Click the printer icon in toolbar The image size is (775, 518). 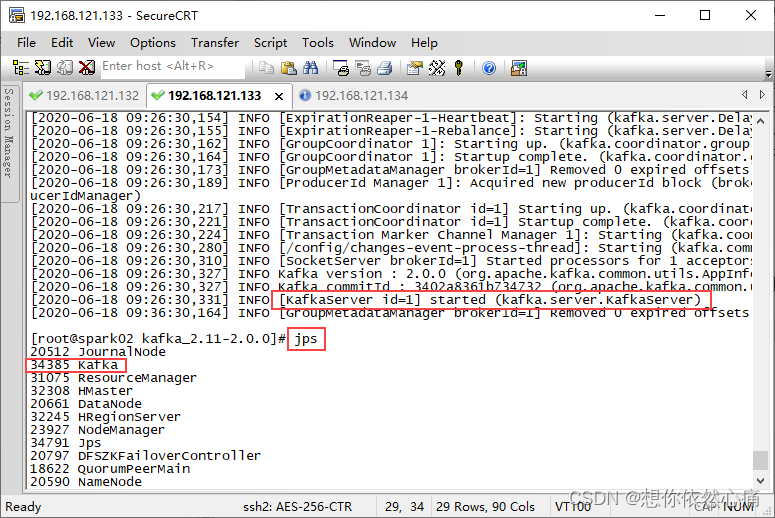(x=385, y=68)
